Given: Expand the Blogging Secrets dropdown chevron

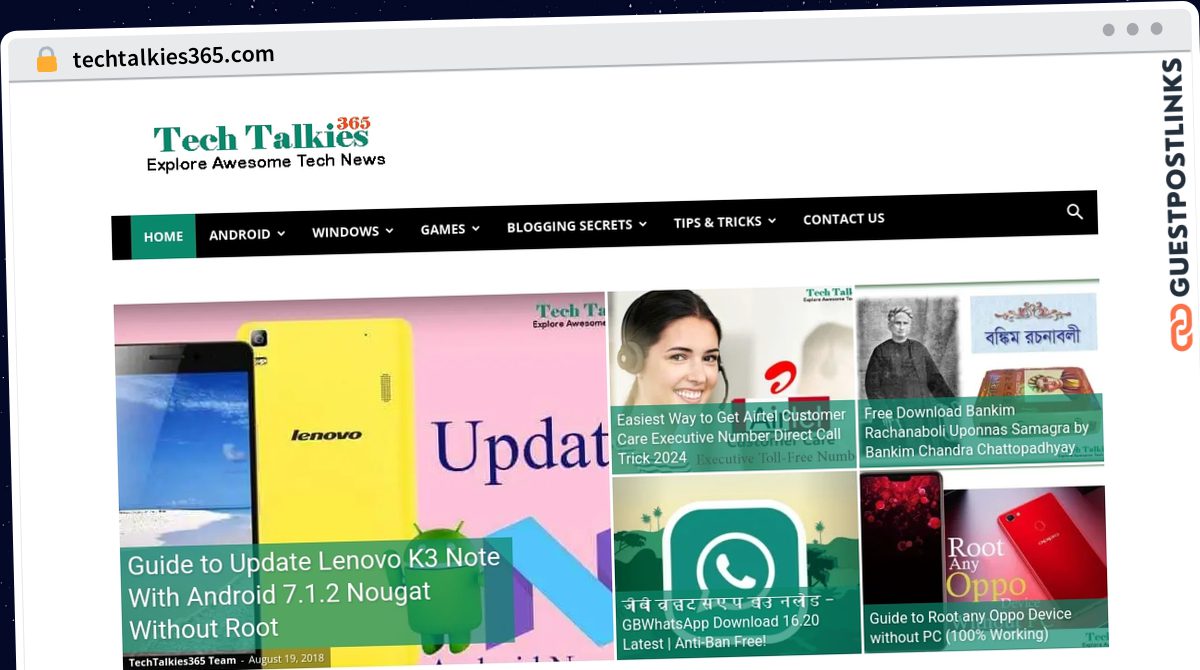Looking at the screenshot, I should click(643, 224).
